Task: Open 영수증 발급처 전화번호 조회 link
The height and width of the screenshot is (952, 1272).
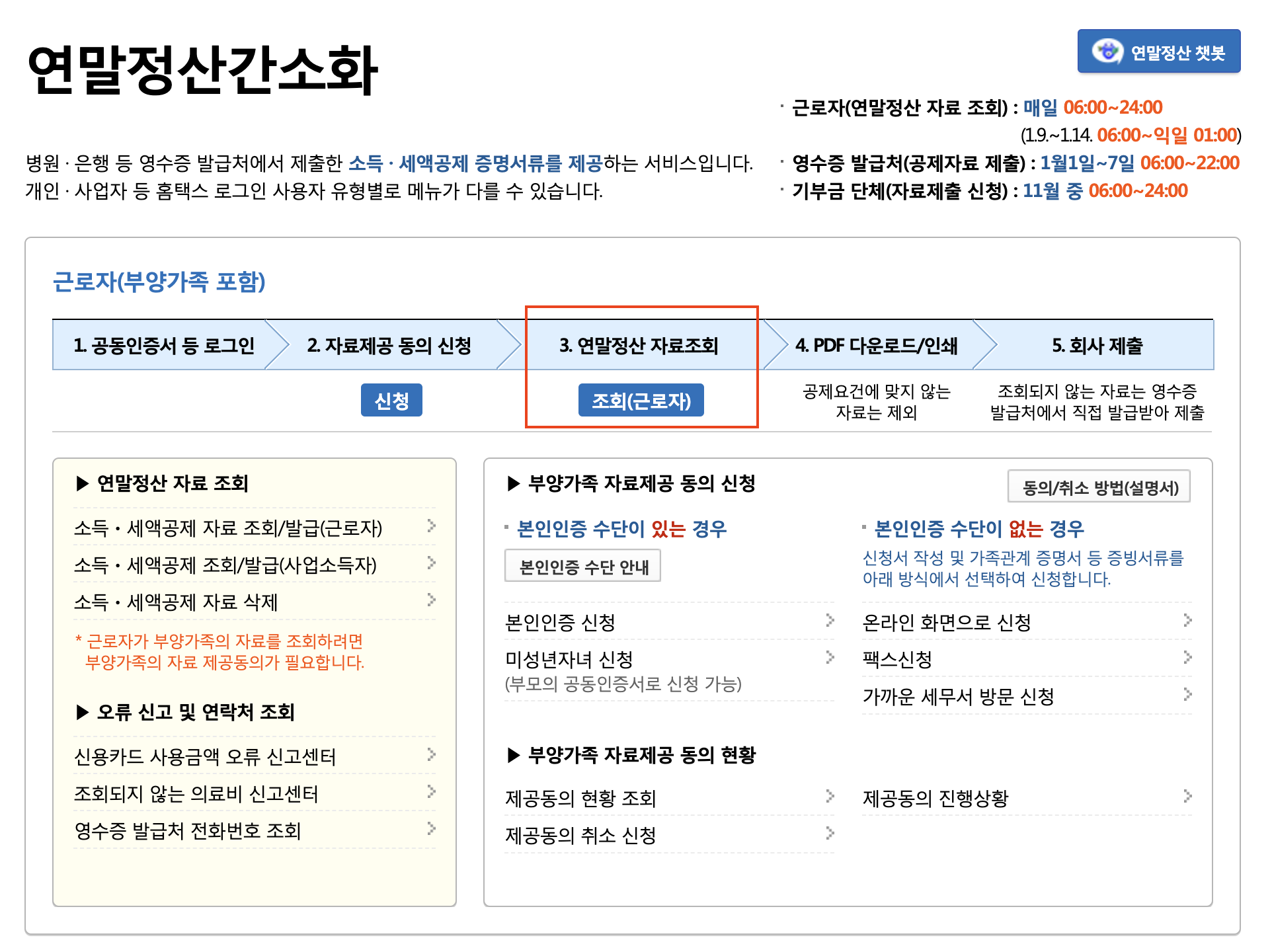Action: [x=188, y=830]
